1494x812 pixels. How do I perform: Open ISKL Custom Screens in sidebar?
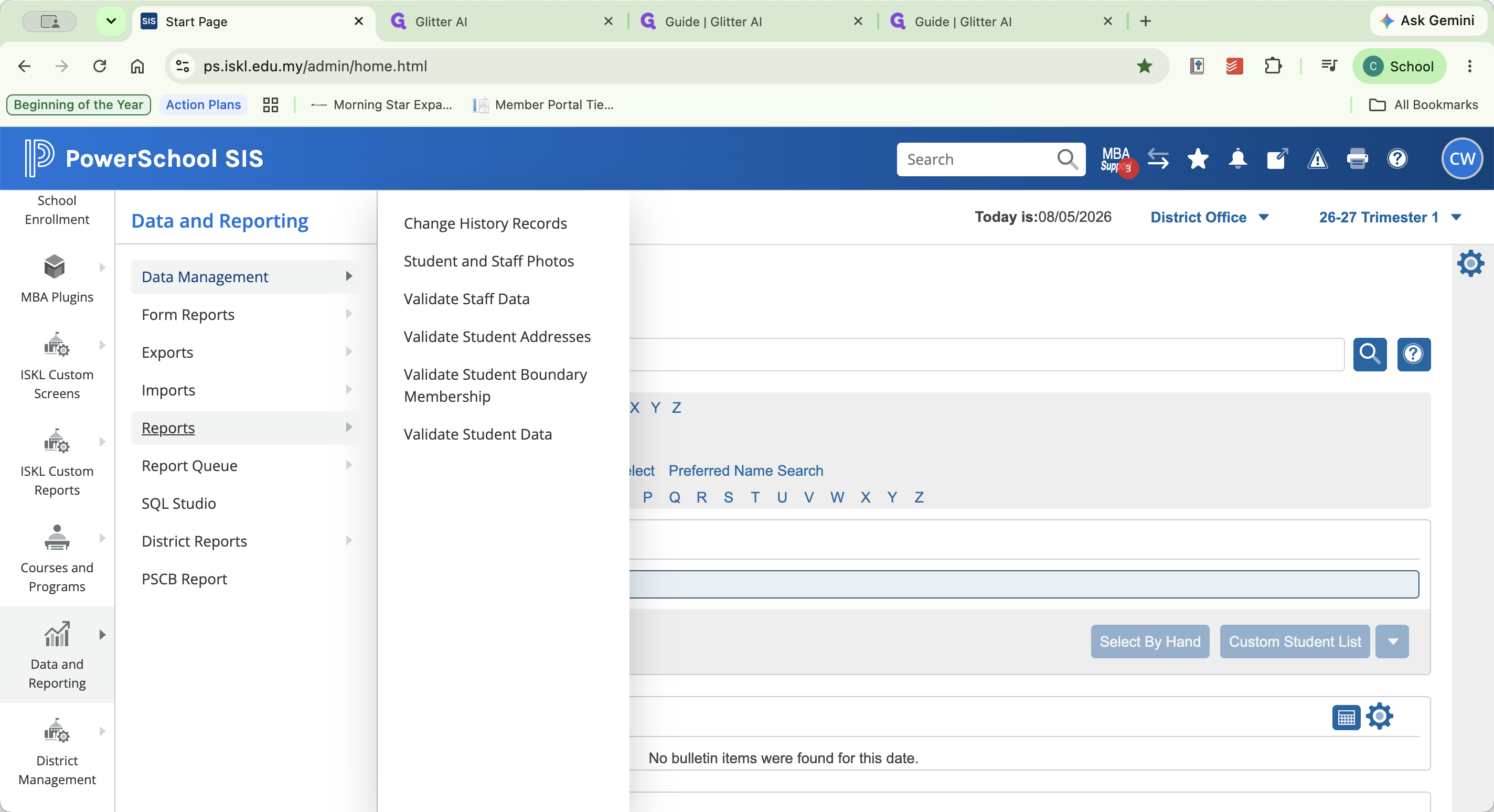click(x=57, y=366)
